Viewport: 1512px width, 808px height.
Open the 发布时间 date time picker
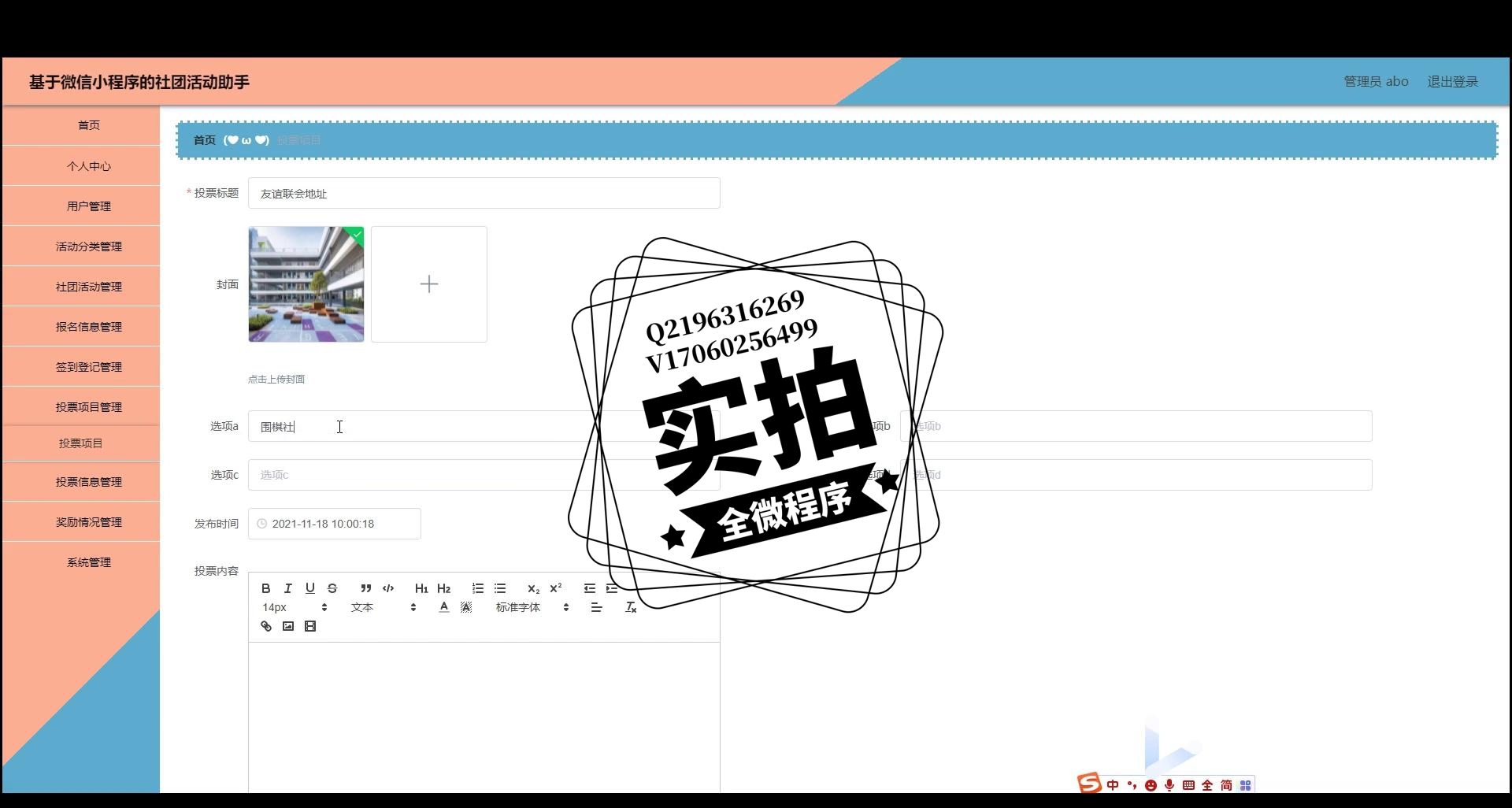pos(335,524)
